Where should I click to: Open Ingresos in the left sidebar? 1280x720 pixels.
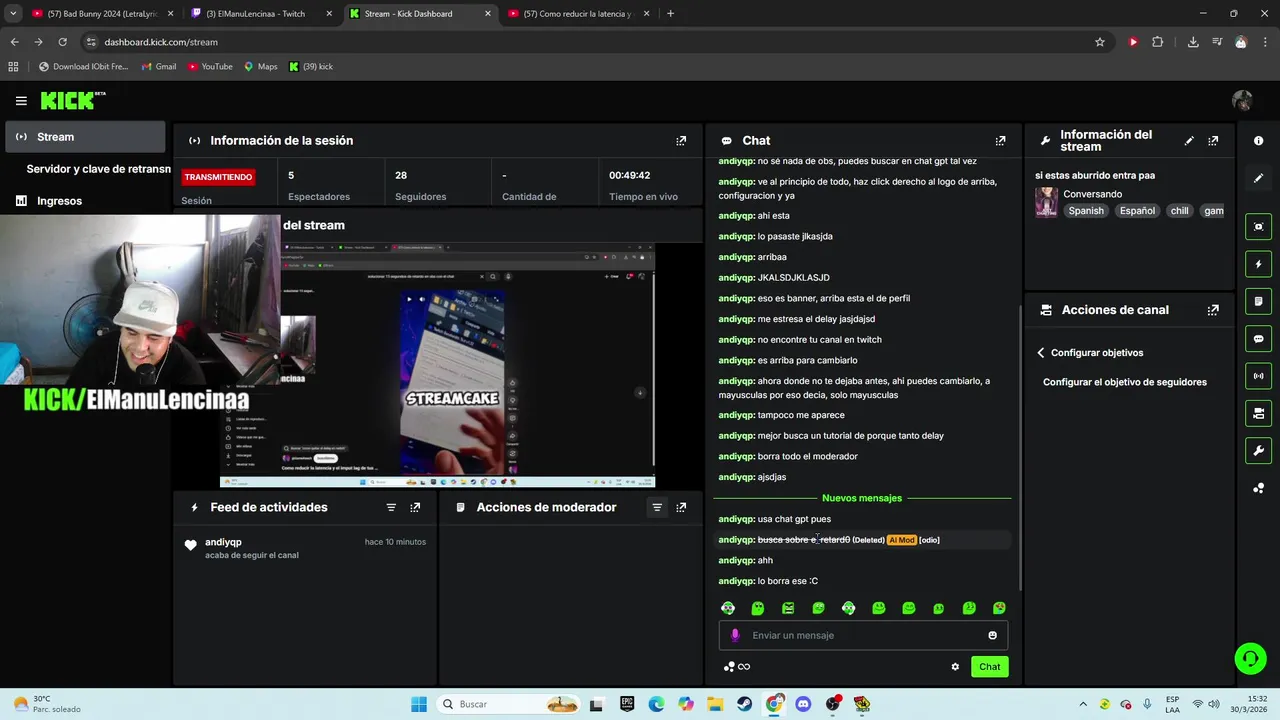[x=59, y=201]
